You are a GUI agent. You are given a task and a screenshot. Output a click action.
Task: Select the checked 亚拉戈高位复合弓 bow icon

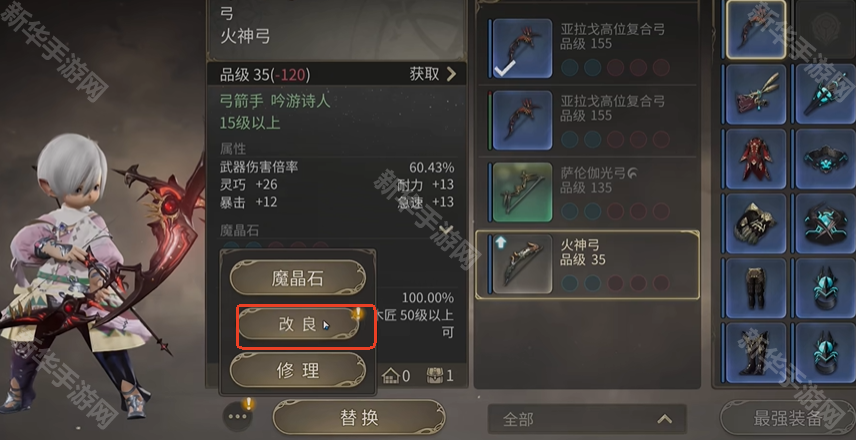point(521,49)
